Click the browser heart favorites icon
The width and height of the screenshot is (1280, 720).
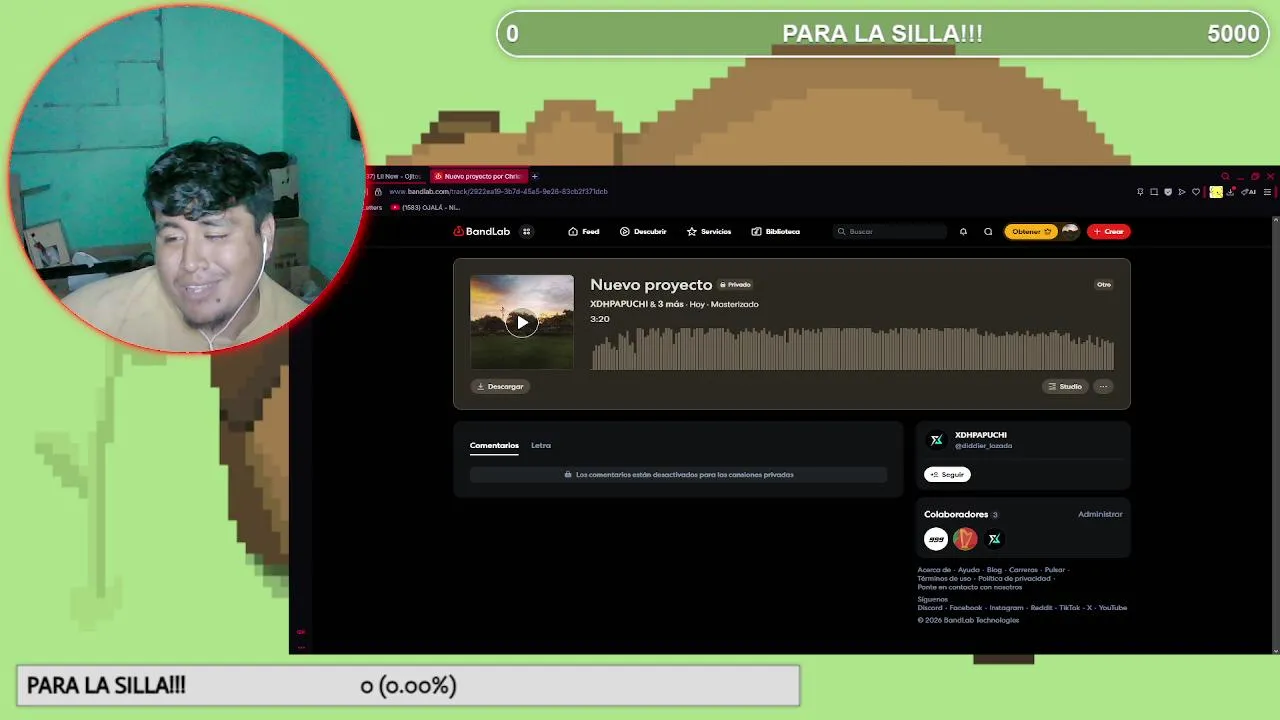pyautogui.click(x=1196, y=192)
